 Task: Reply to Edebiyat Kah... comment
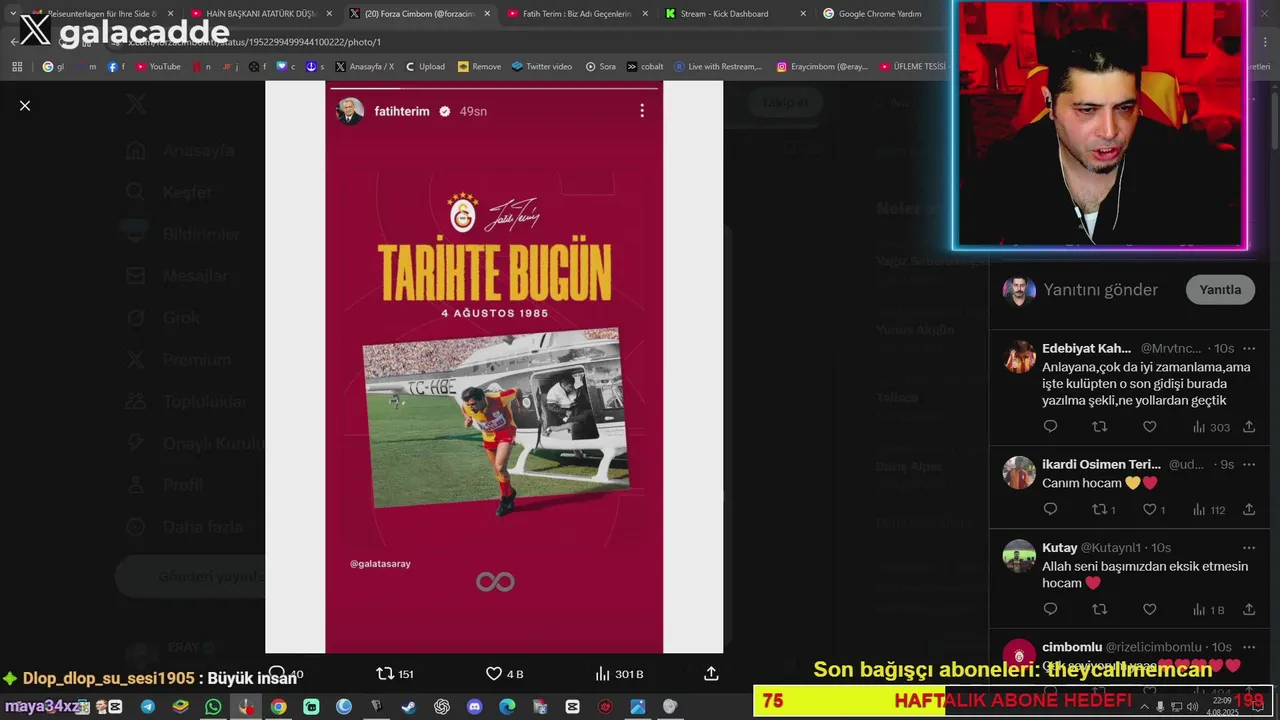[1050, 427]
